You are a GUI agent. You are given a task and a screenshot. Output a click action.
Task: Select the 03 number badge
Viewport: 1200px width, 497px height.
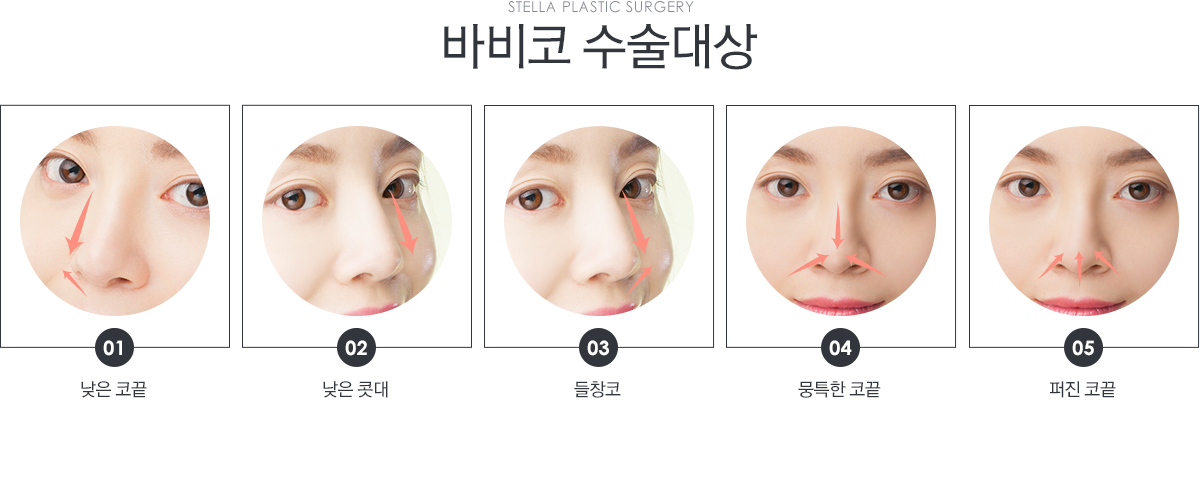598,348
